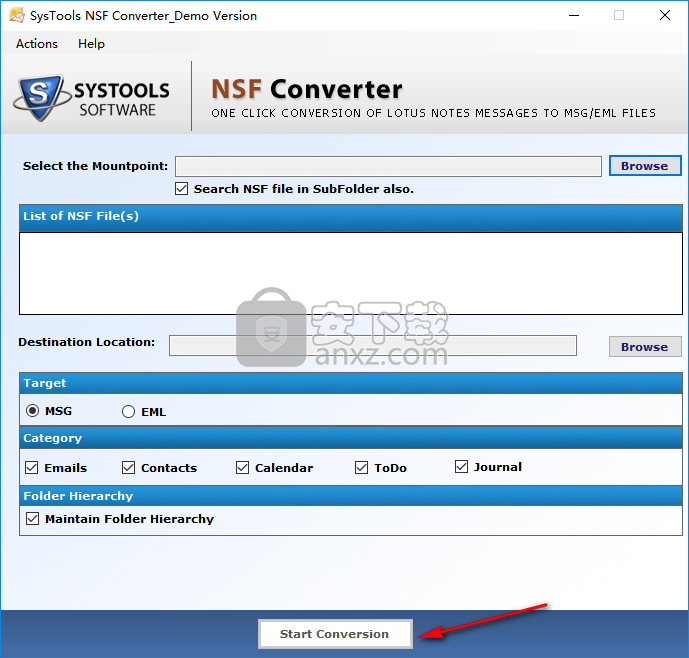
Task: Minimize the NSF Converter window
Action: tap(573, 15)
